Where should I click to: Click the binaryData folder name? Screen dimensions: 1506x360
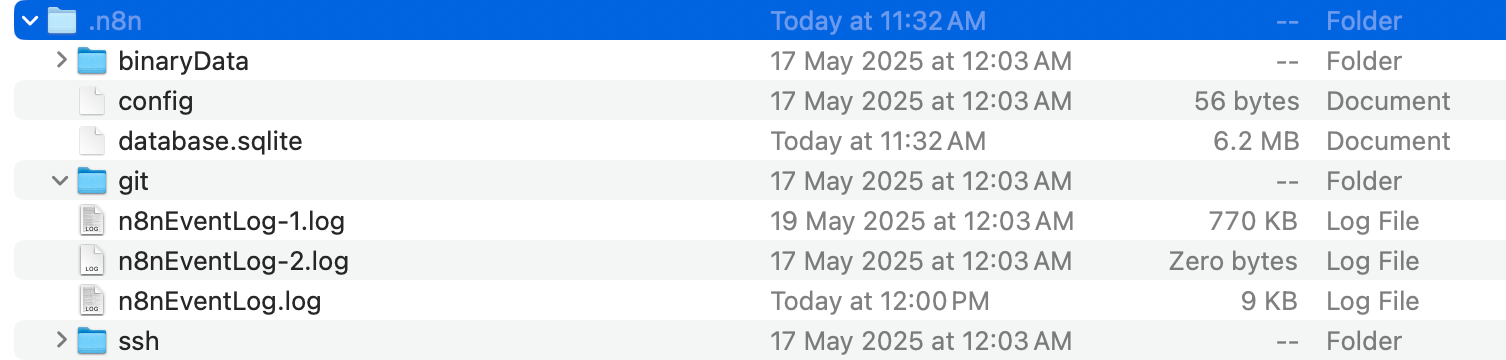click(x=183, y=61)
